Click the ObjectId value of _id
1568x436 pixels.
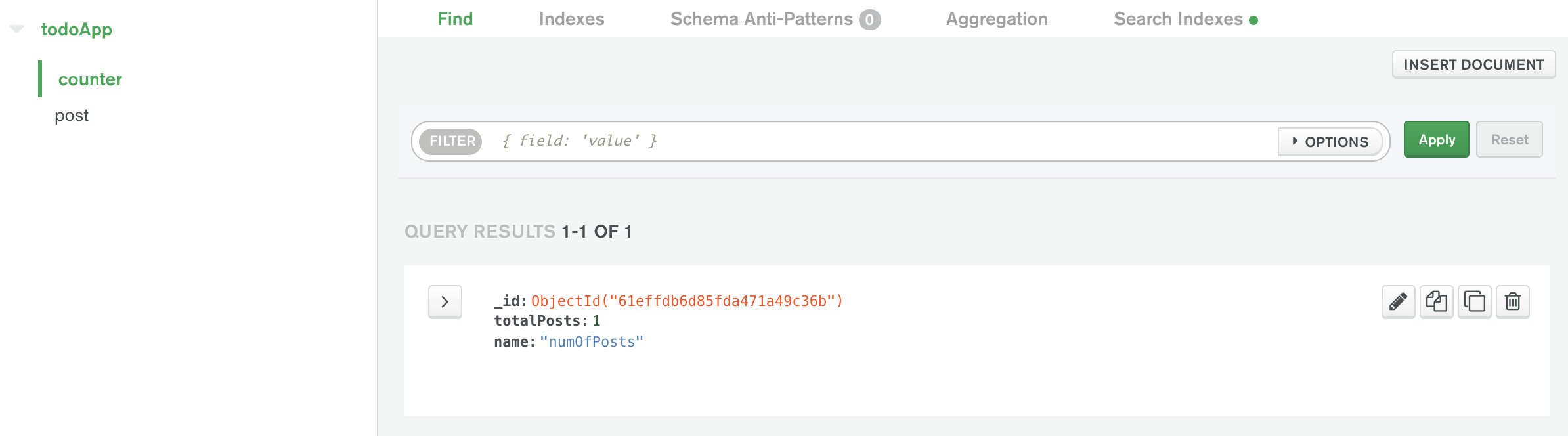687,301
